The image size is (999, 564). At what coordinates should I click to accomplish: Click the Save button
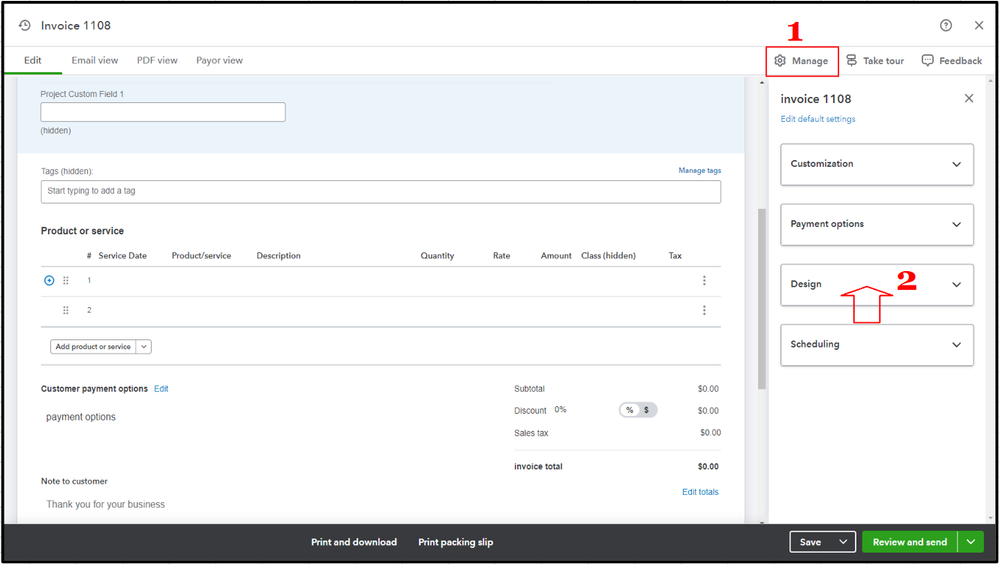pos(810,542)
